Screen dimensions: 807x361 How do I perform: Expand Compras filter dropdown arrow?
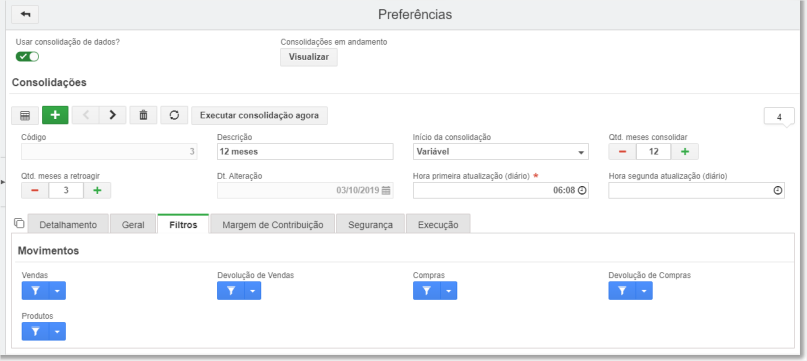coord(448,291)
